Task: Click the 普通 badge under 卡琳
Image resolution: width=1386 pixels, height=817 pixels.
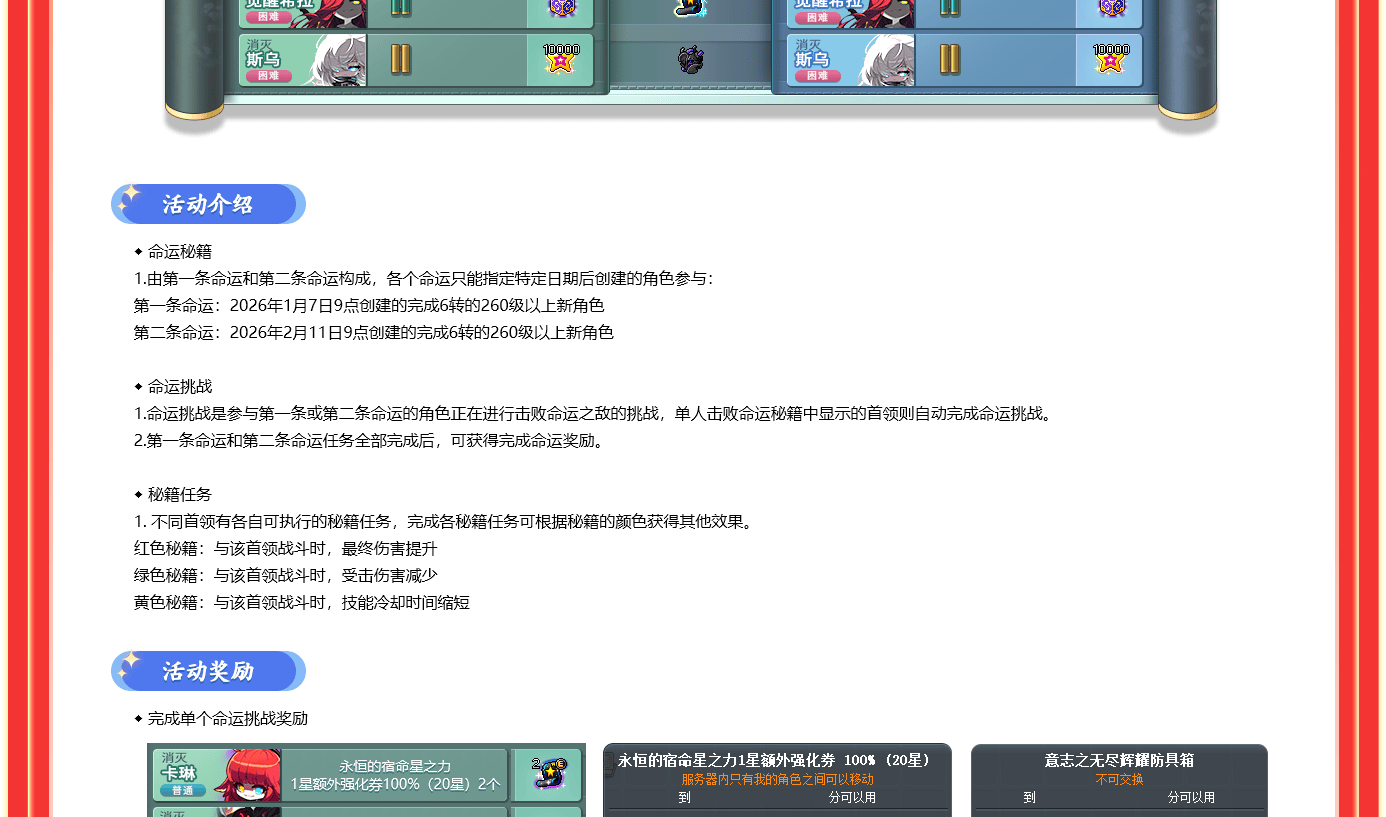Action: (182, 790)
